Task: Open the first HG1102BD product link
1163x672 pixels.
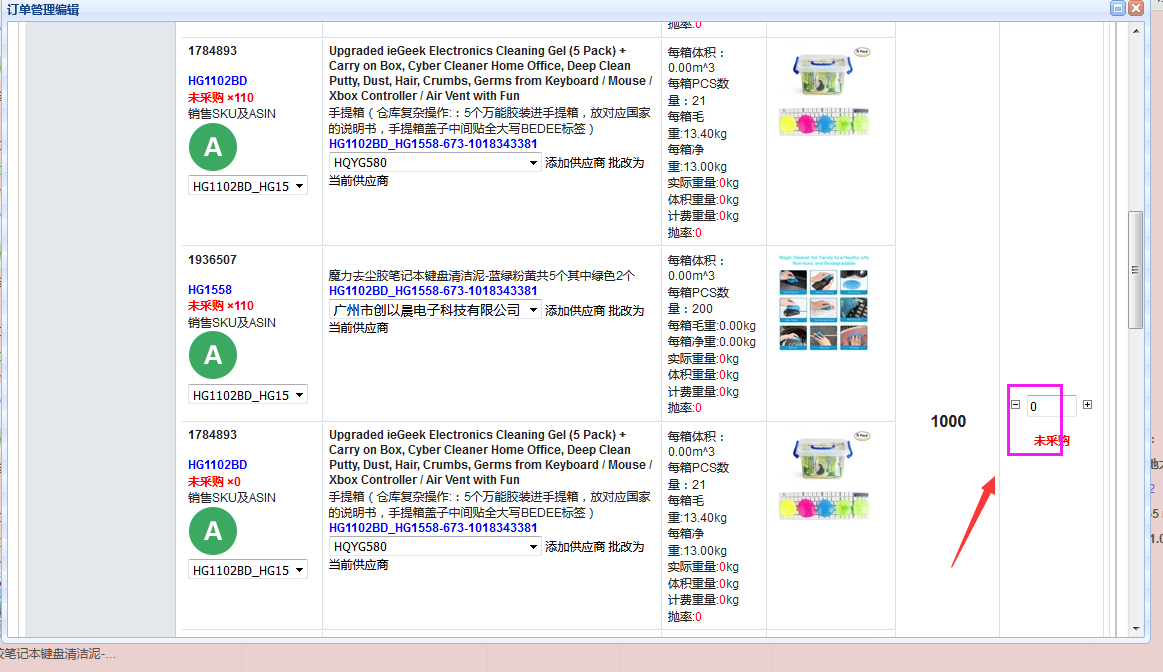Action: (x=217, y=81)
